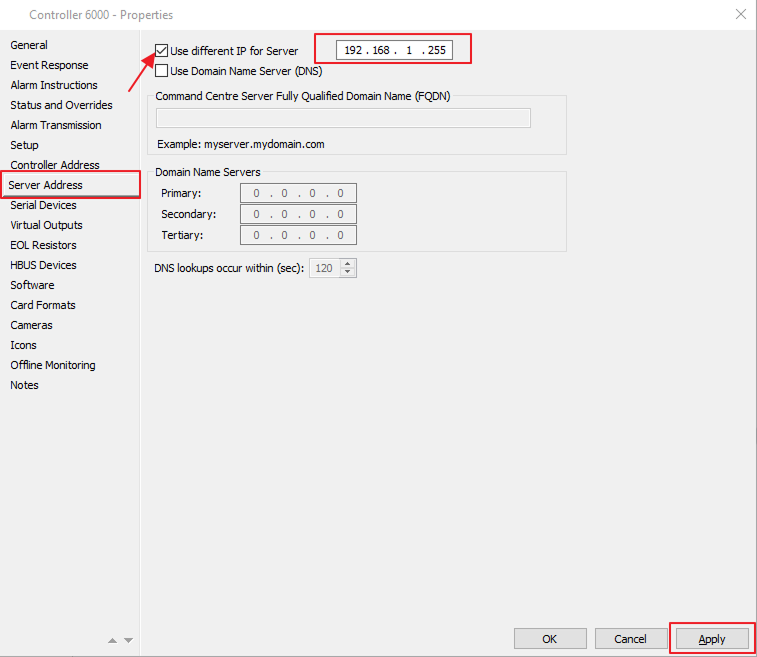757x657 pixels.
Task: Select Event Response in sidebar
Action: pos(49,65)
